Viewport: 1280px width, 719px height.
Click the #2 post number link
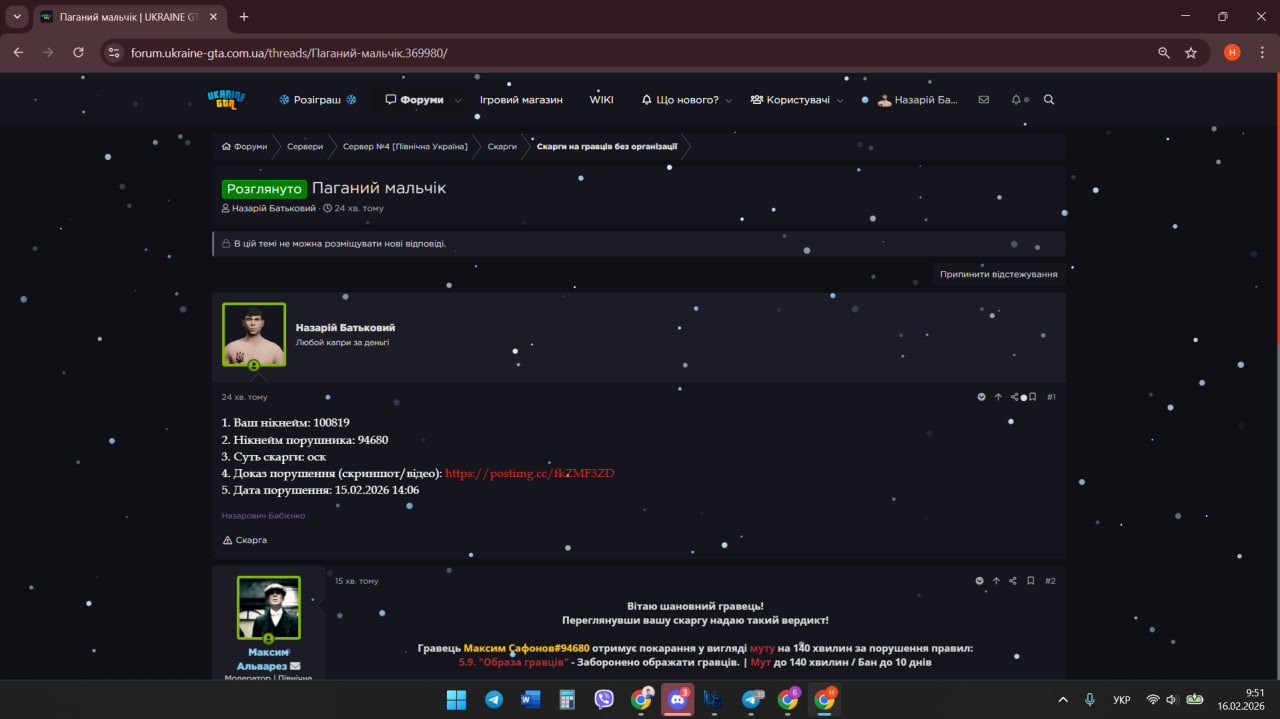(1050, 581)
